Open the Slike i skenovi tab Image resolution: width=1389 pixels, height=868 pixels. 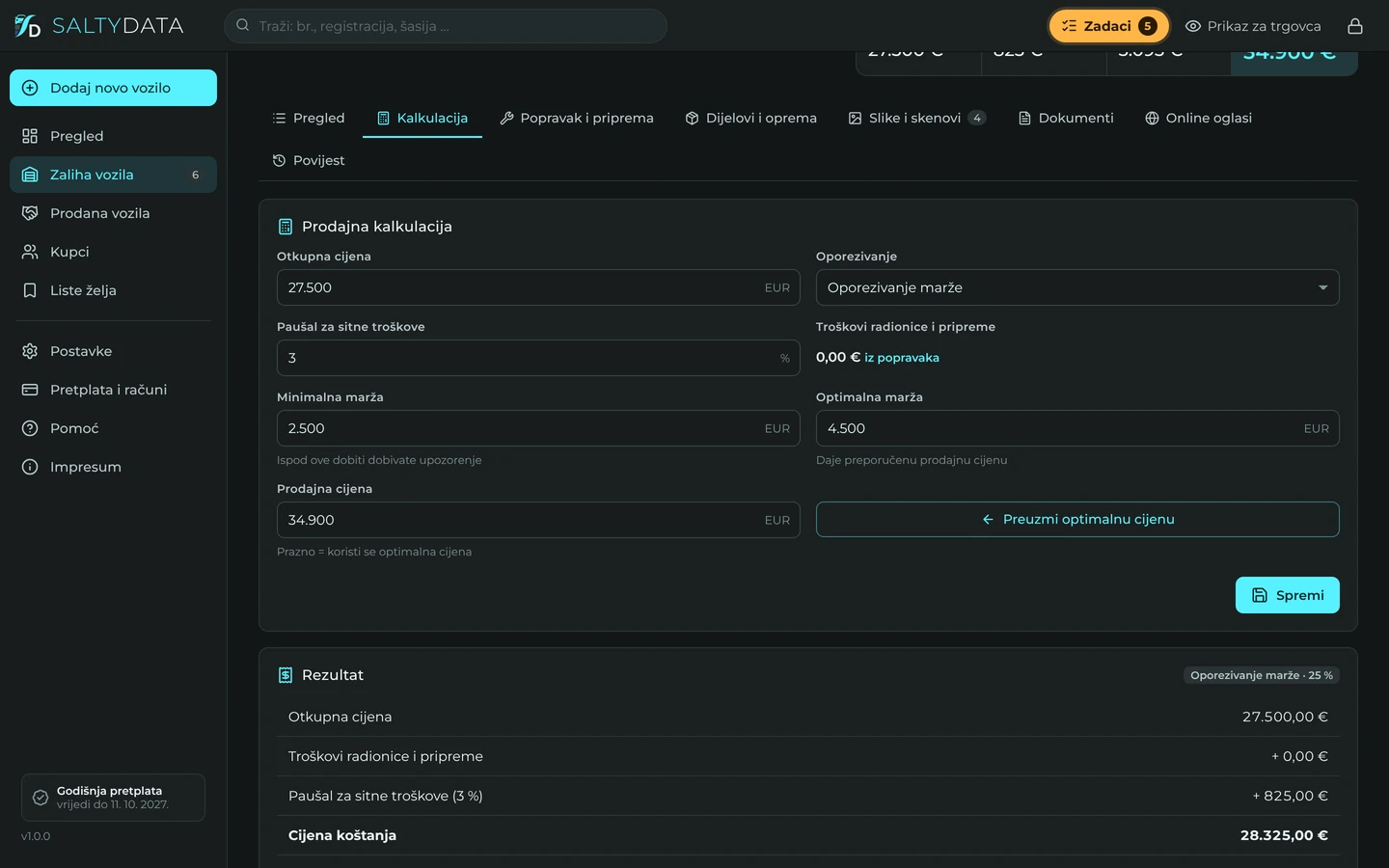point(916,118)
